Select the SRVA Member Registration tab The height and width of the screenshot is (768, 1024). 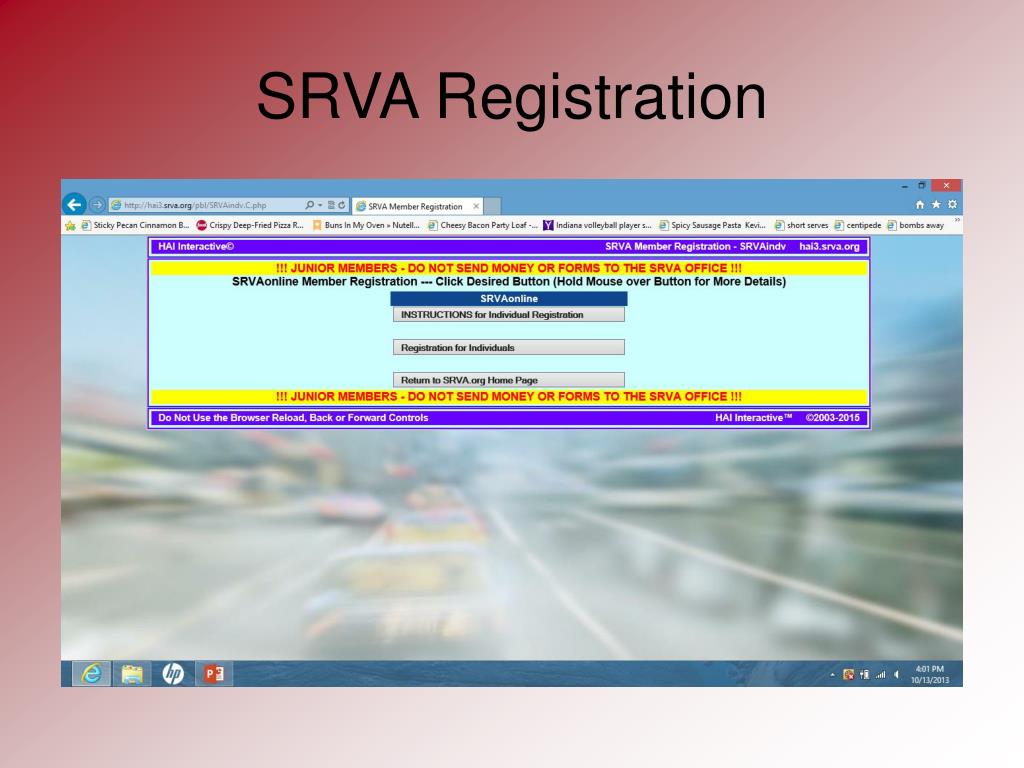click(415, 206)
